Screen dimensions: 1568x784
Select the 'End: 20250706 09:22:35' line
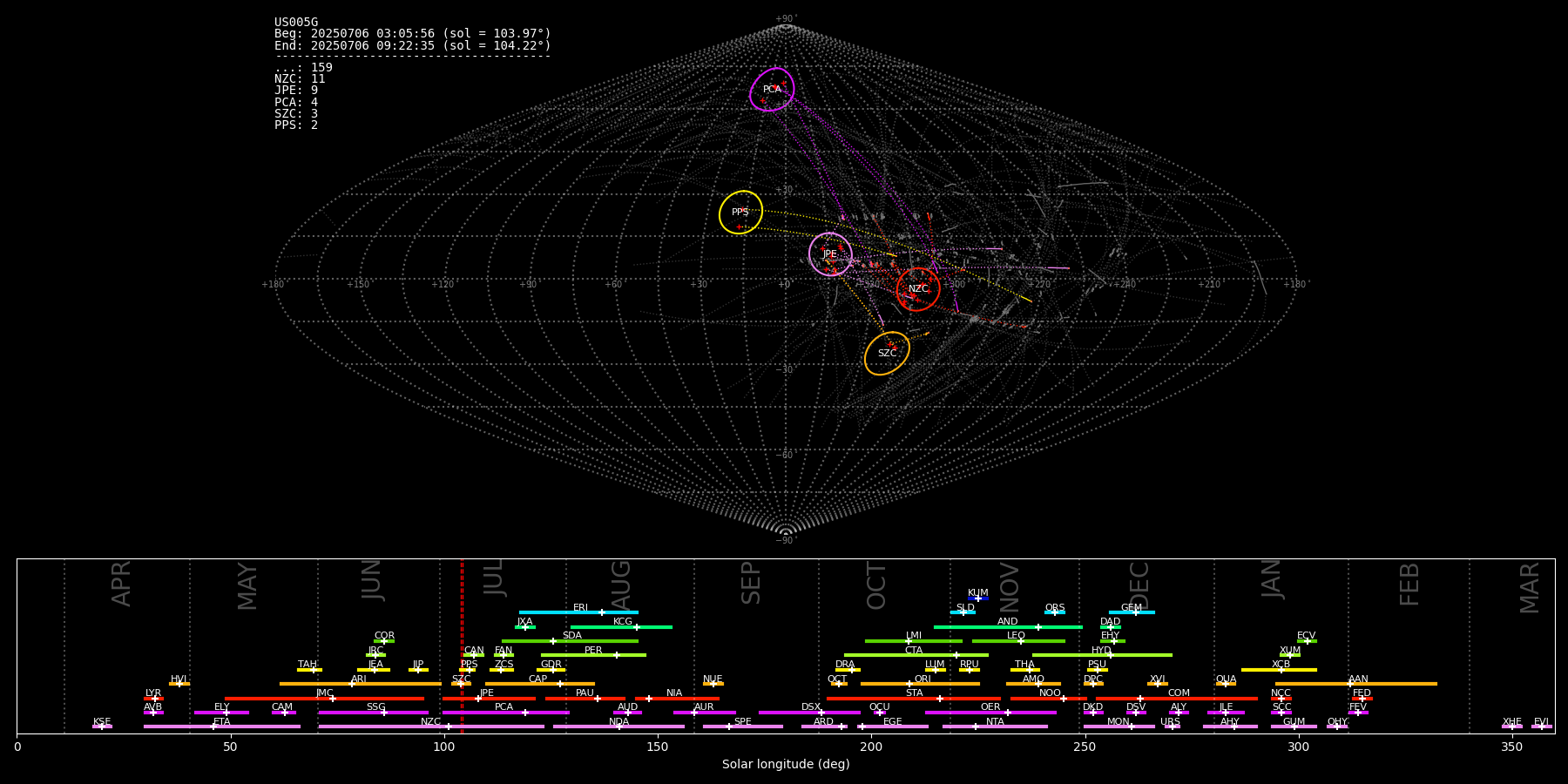coord(413,45)
